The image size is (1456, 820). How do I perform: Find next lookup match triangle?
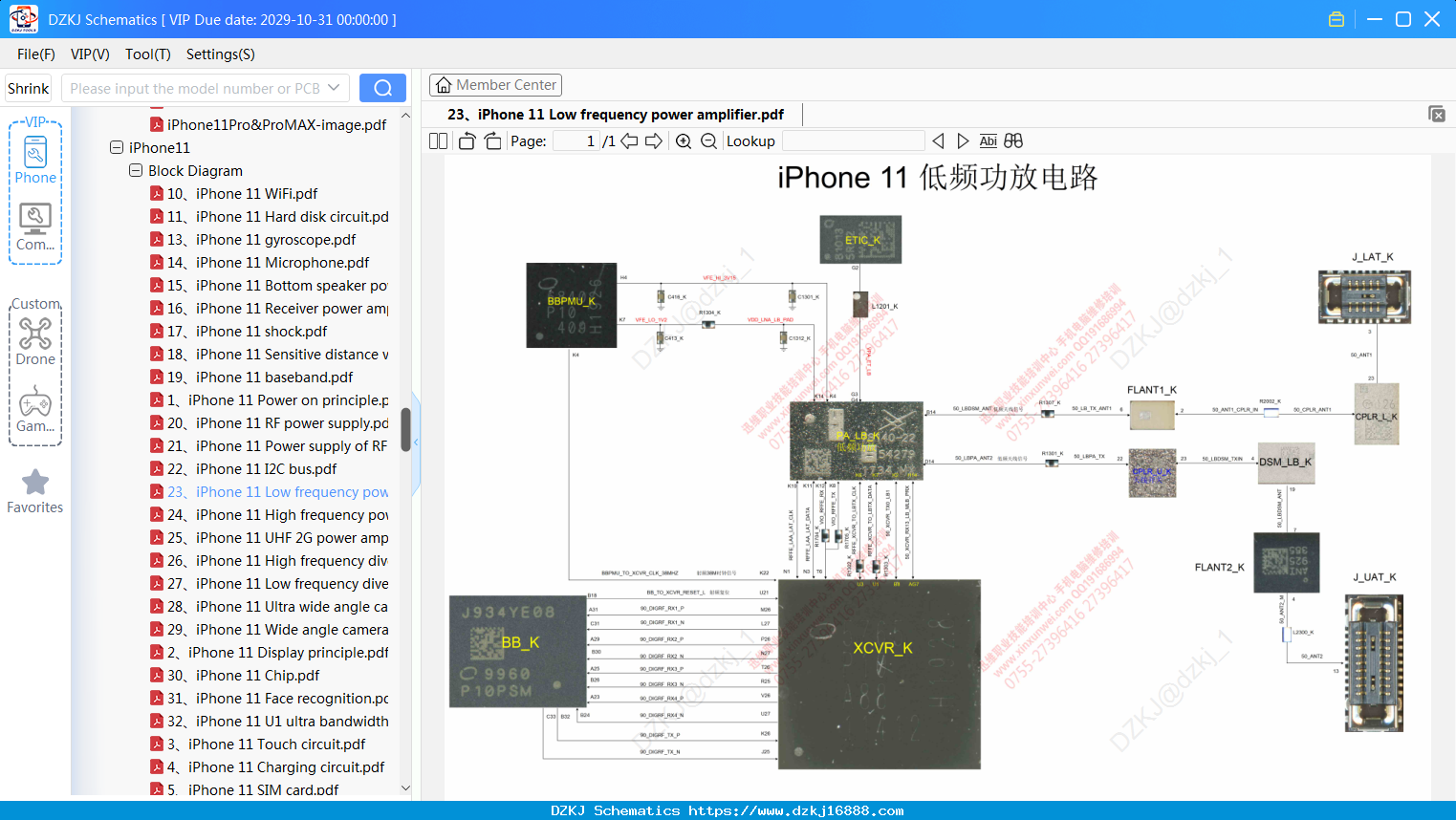click(x=963, y=141)
